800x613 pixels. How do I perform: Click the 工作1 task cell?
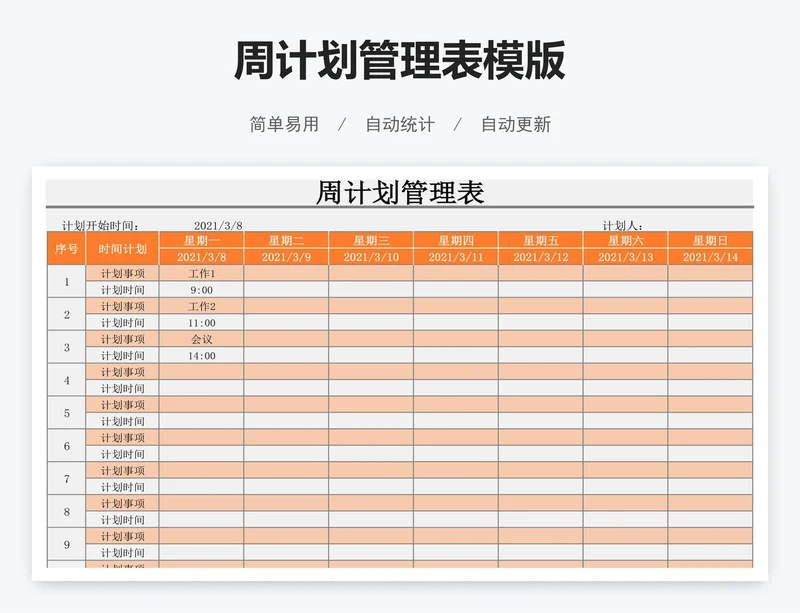click(x=202, y=274)
